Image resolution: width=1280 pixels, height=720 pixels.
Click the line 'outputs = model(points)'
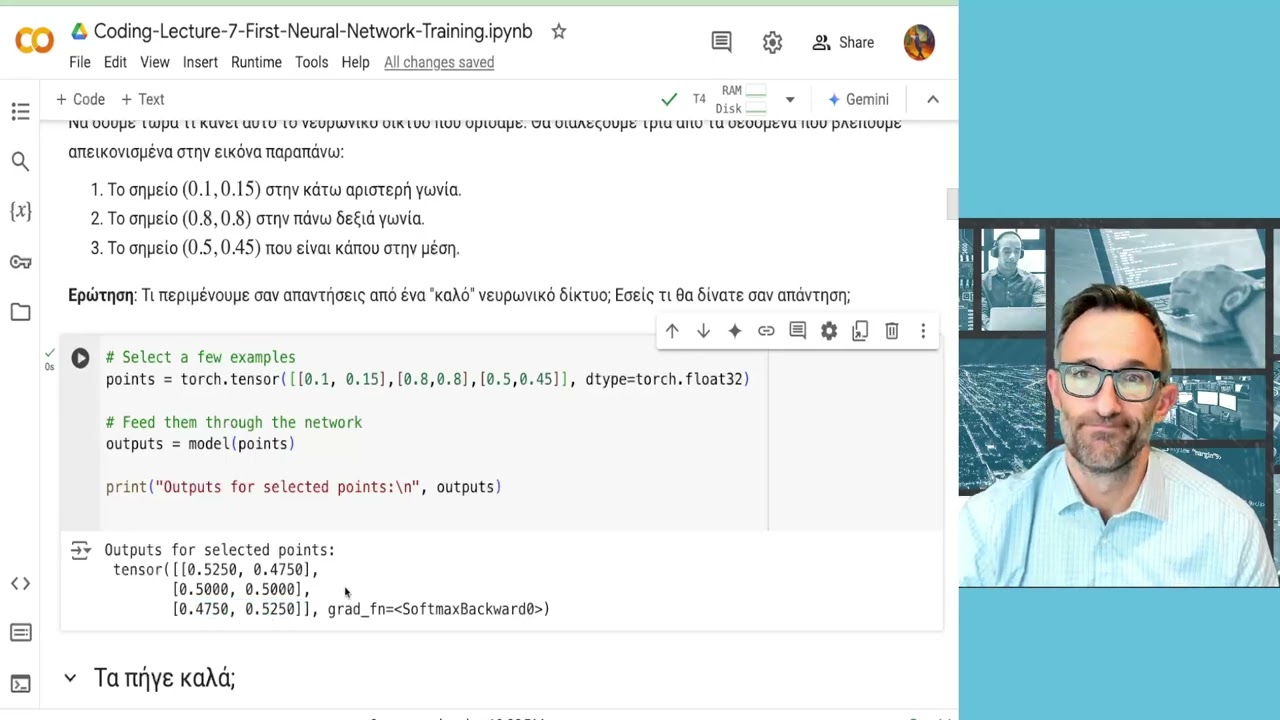click(200, 444)
